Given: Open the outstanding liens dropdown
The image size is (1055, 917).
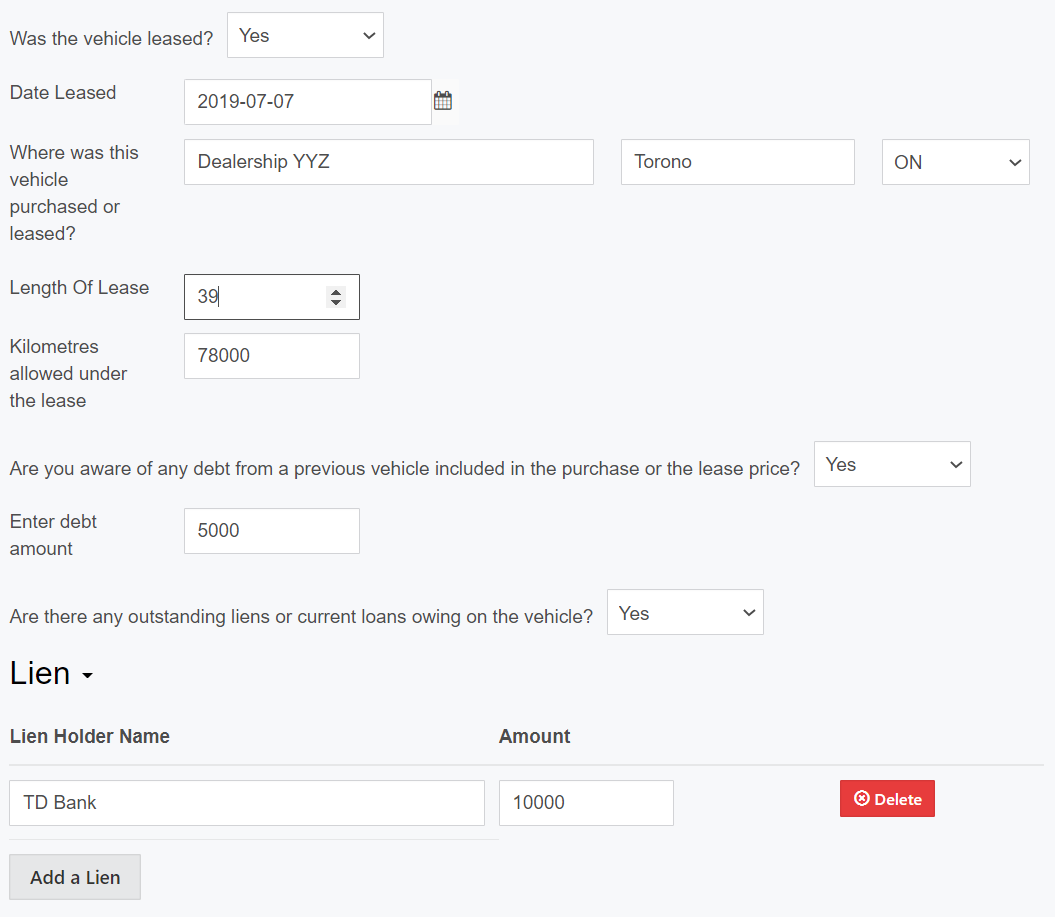Looking at the screenshot, I should pos(685,613).
